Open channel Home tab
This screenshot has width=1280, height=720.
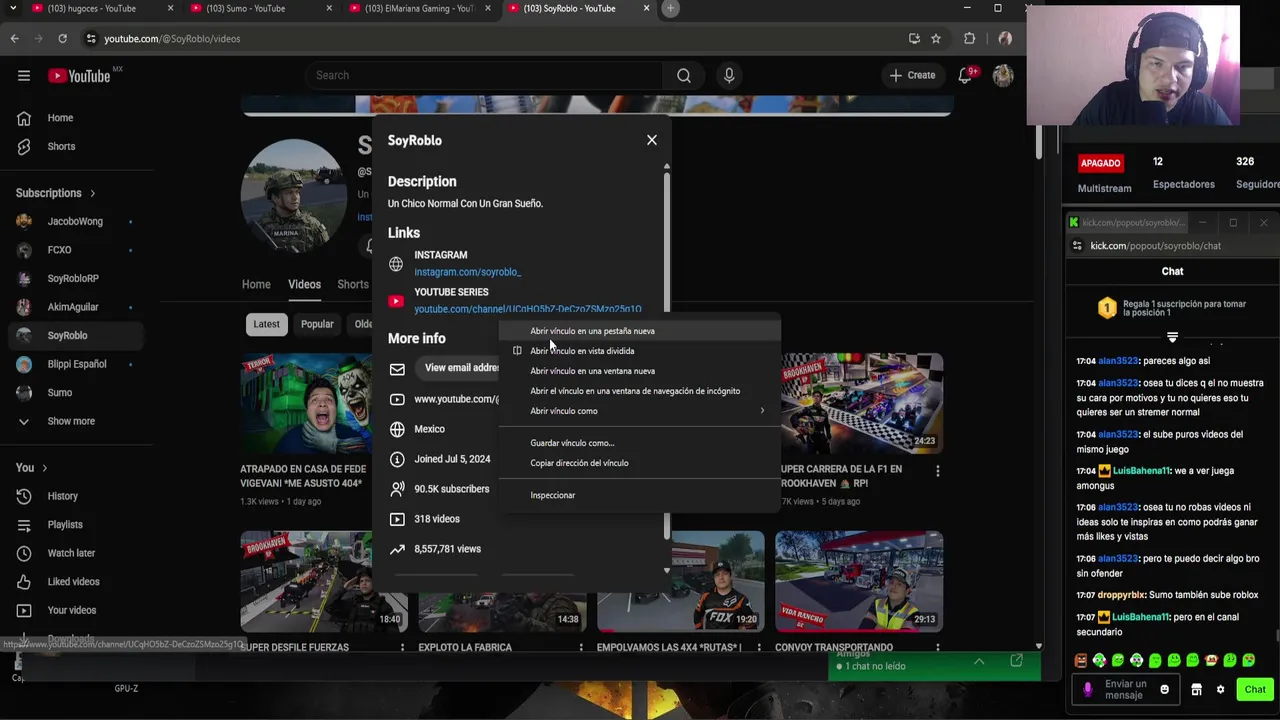coord(256,284)
